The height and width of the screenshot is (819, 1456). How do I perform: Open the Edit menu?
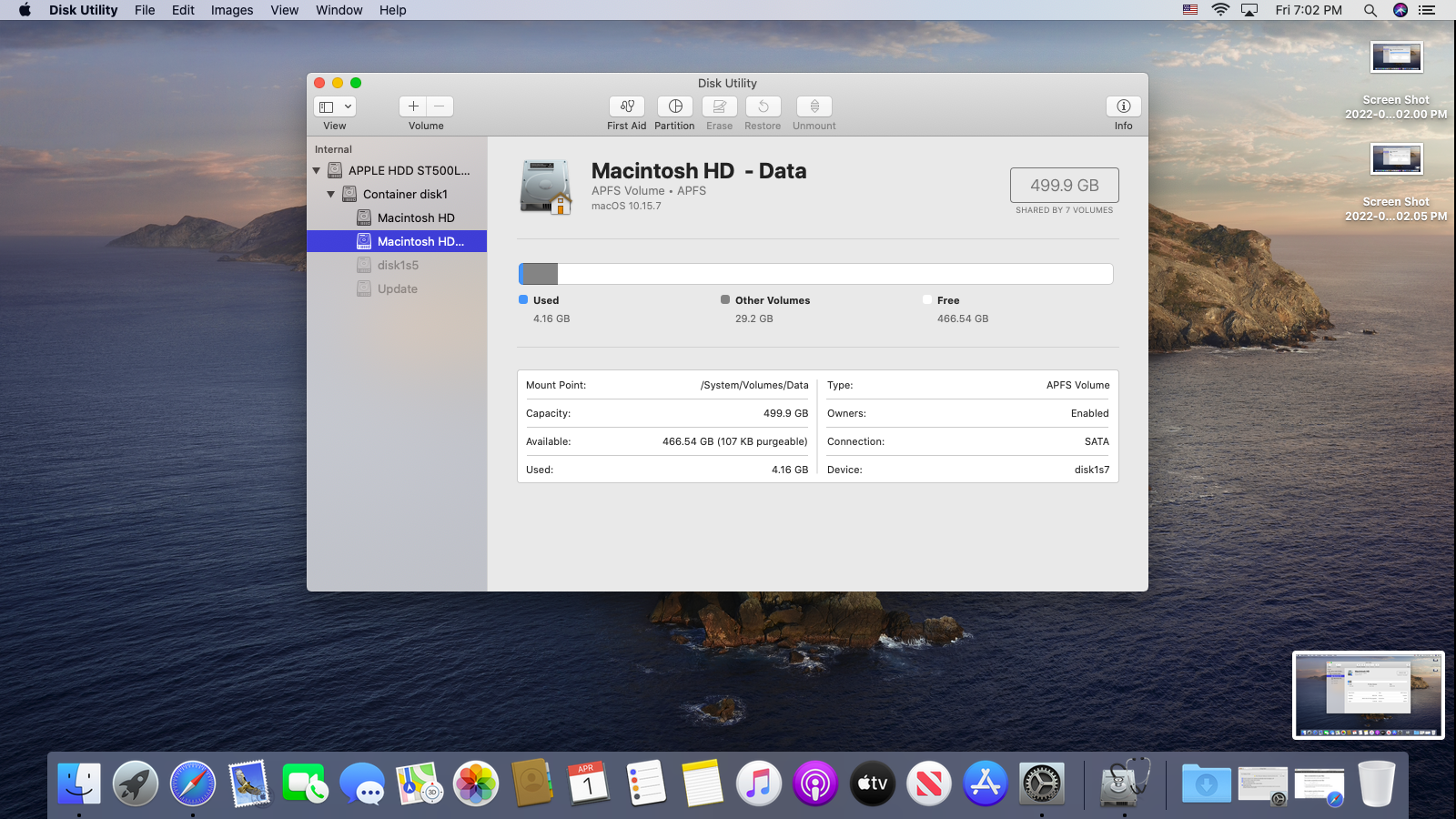point(183,10)
